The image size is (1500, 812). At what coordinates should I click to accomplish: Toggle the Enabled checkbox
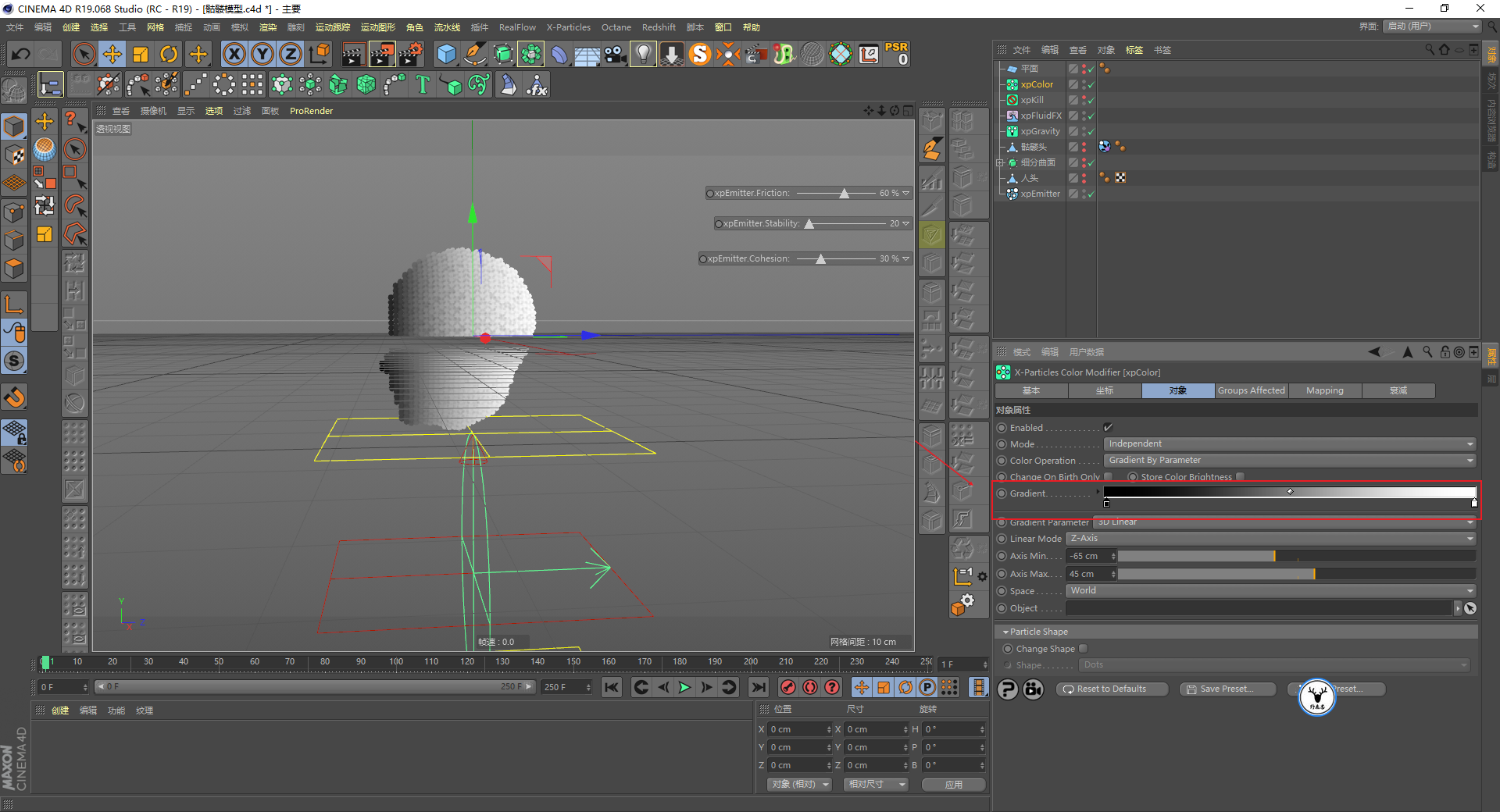tap(1108, 427)
